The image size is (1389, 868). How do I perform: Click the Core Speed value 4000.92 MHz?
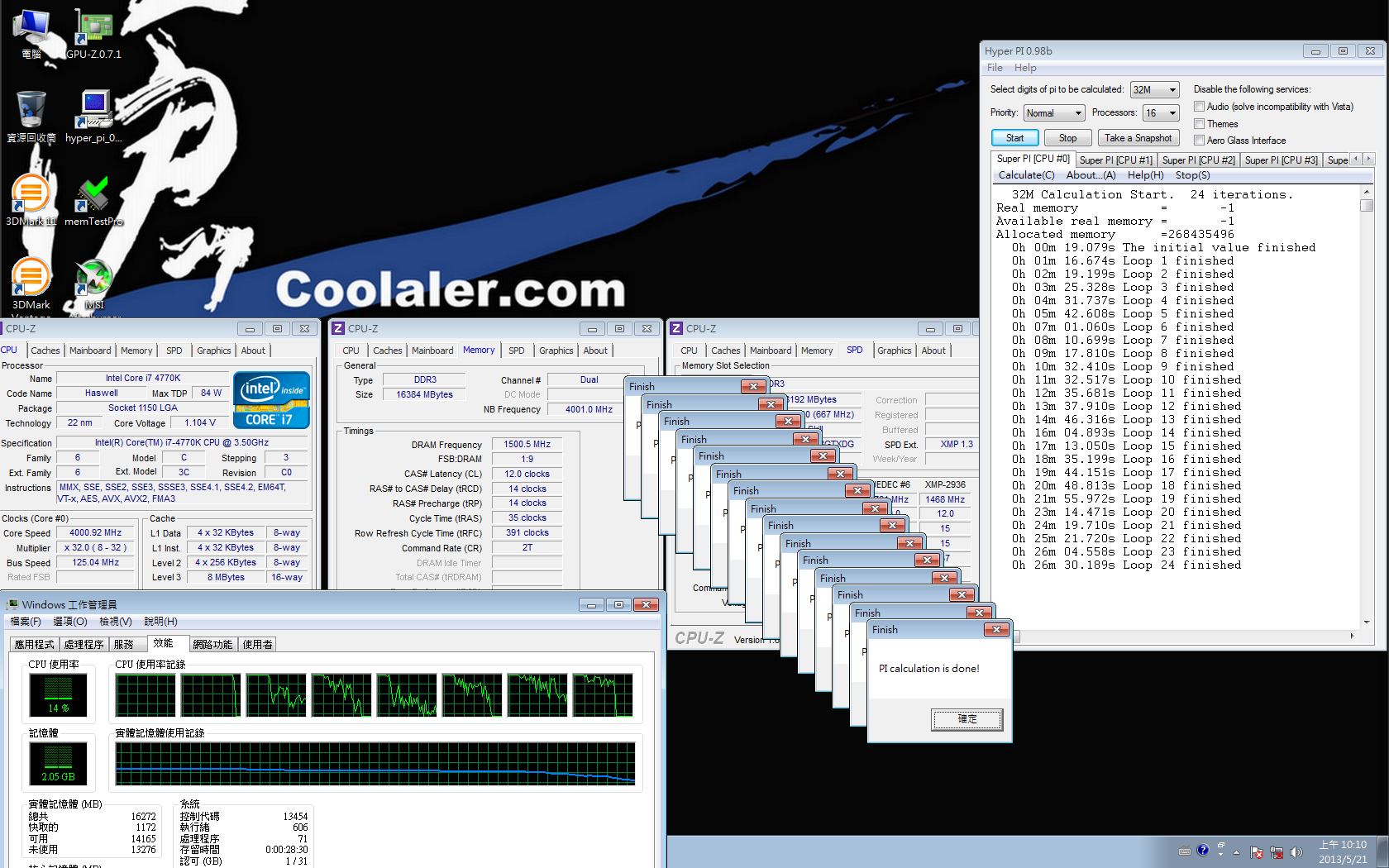click(95, 533)
